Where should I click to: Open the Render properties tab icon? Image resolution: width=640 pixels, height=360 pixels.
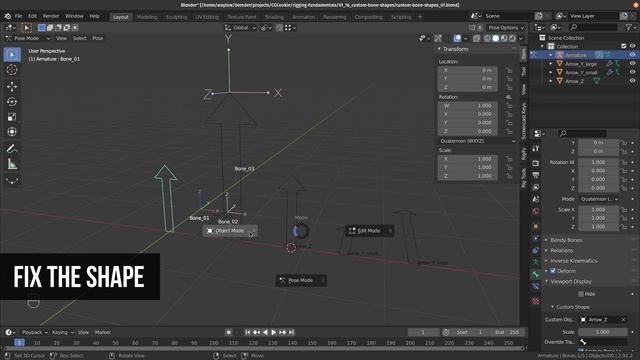pyautogui.click(x=536, y=163)
